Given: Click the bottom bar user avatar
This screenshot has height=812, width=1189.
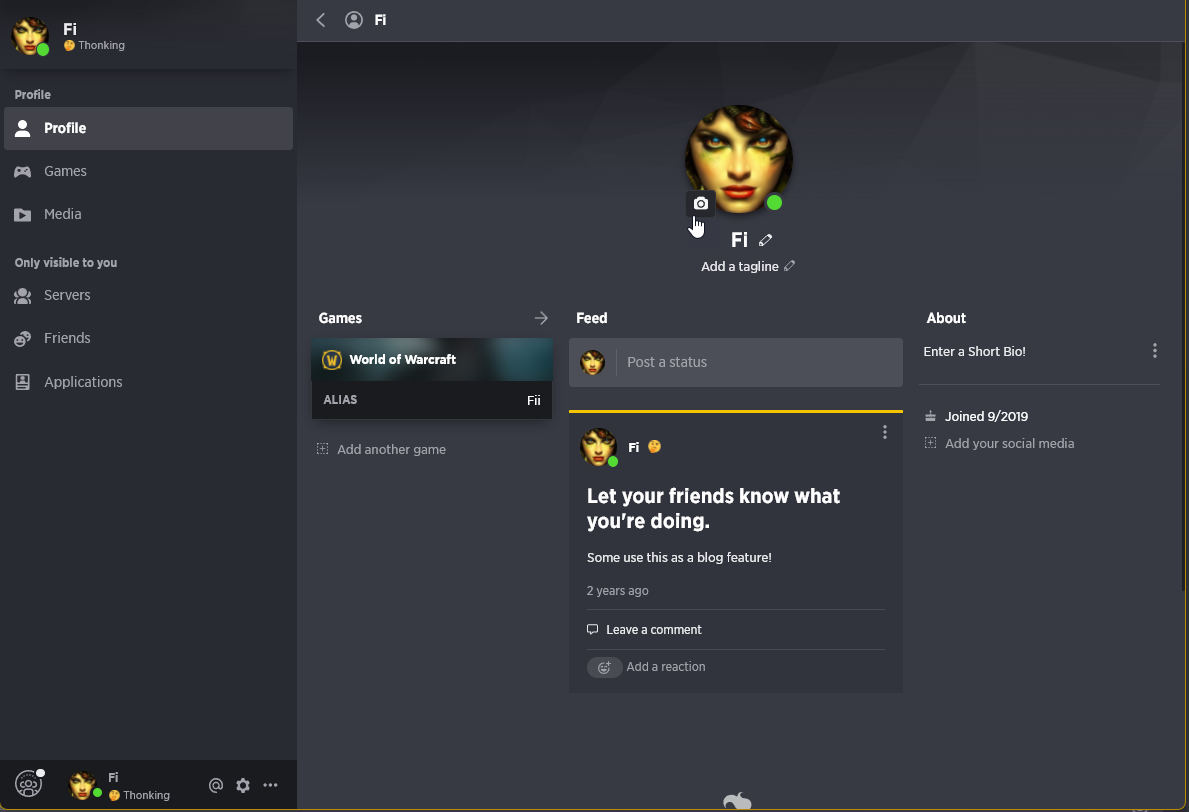Looking at the screenshot, I should tap(83, 785).
